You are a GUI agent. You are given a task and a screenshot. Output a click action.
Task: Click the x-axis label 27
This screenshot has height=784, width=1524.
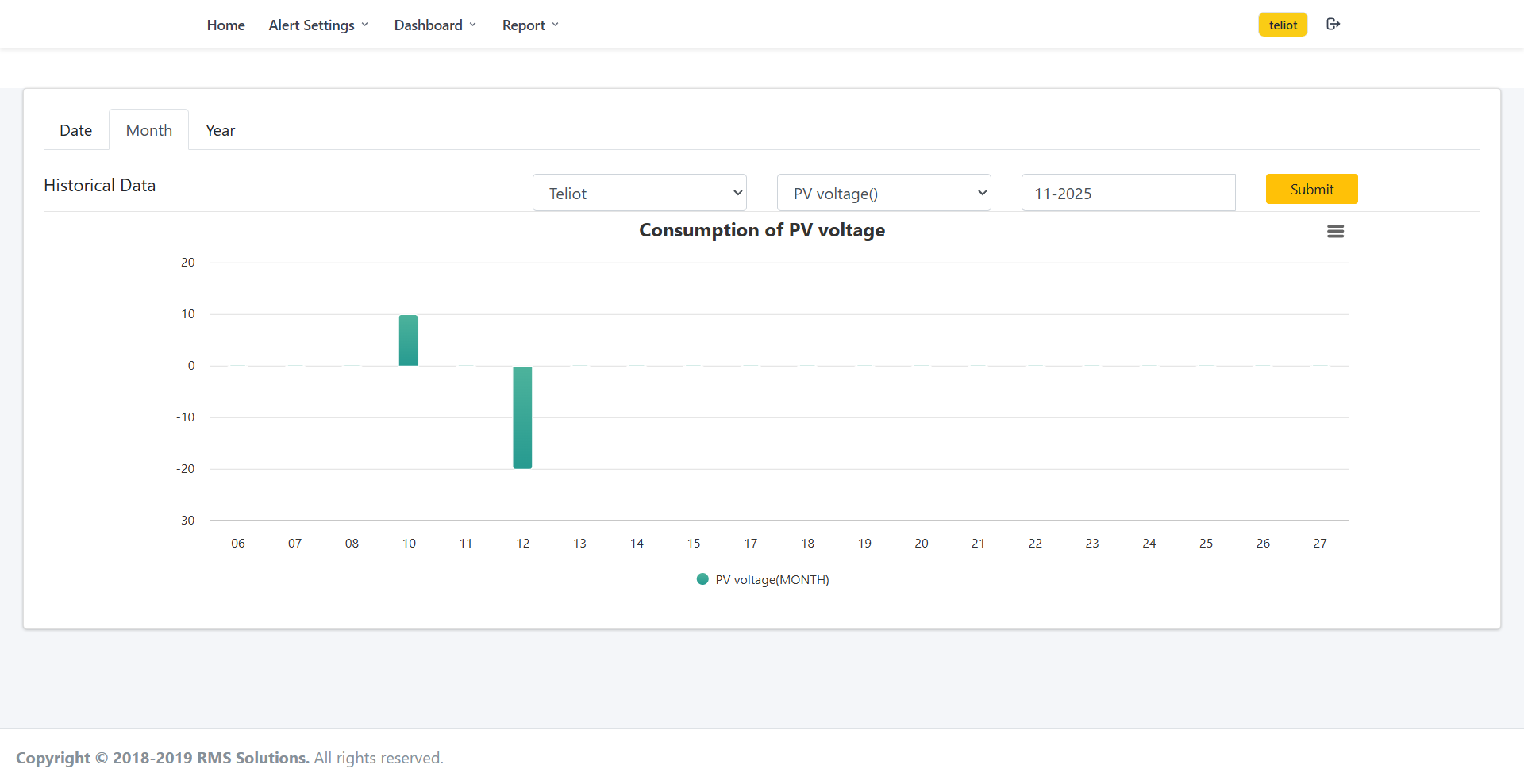(x=1319, y=544)
